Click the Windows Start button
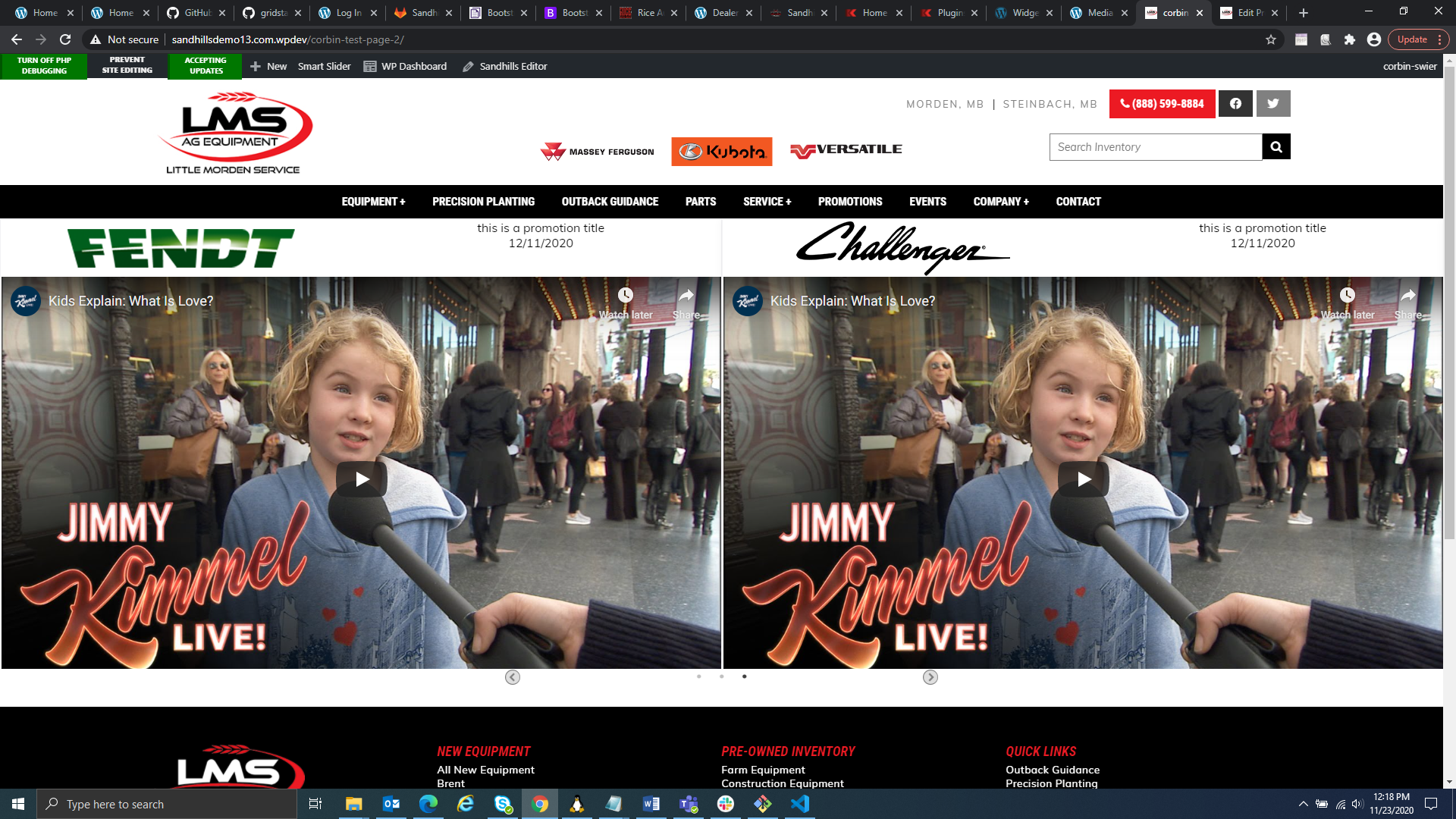1456x819 pixels. 18,804
